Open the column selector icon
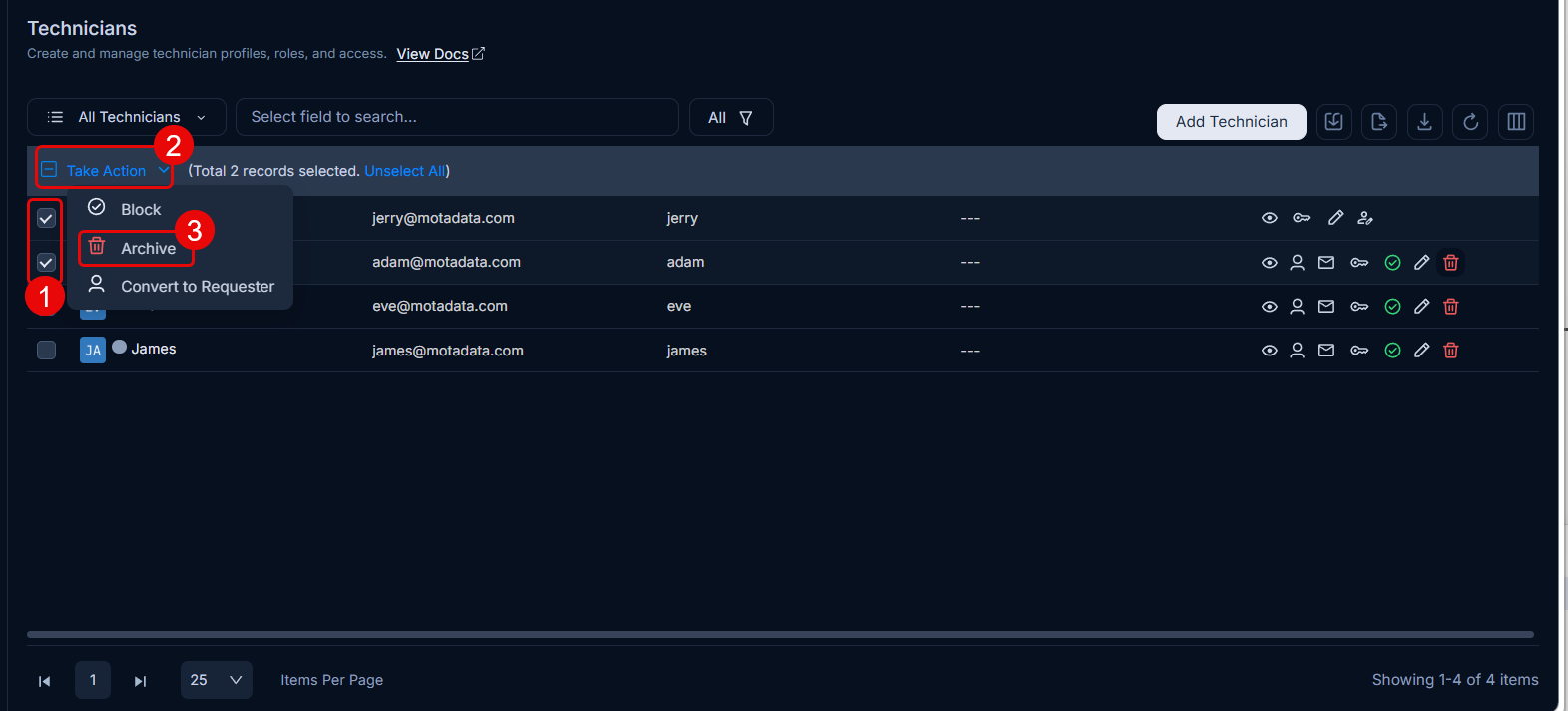 1516,122
